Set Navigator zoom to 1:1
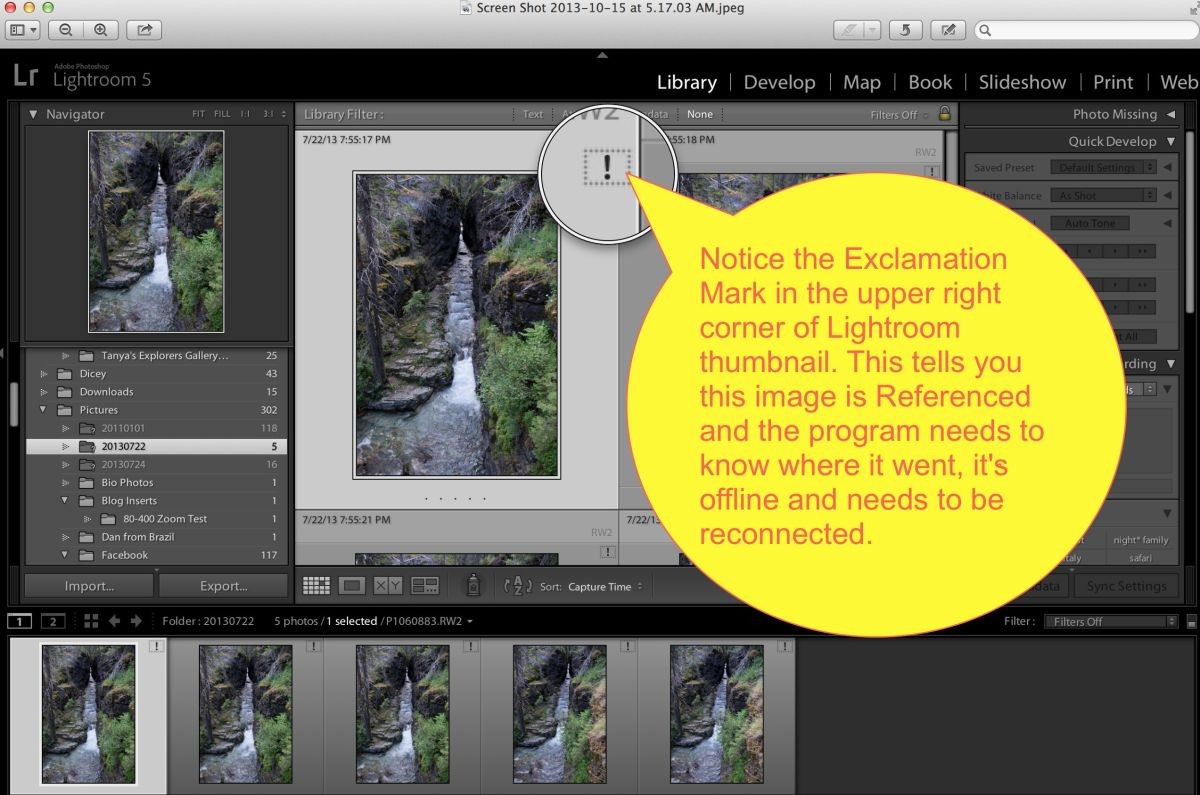This screenshot has width=1200, height=795. click(x=246, y=114)
